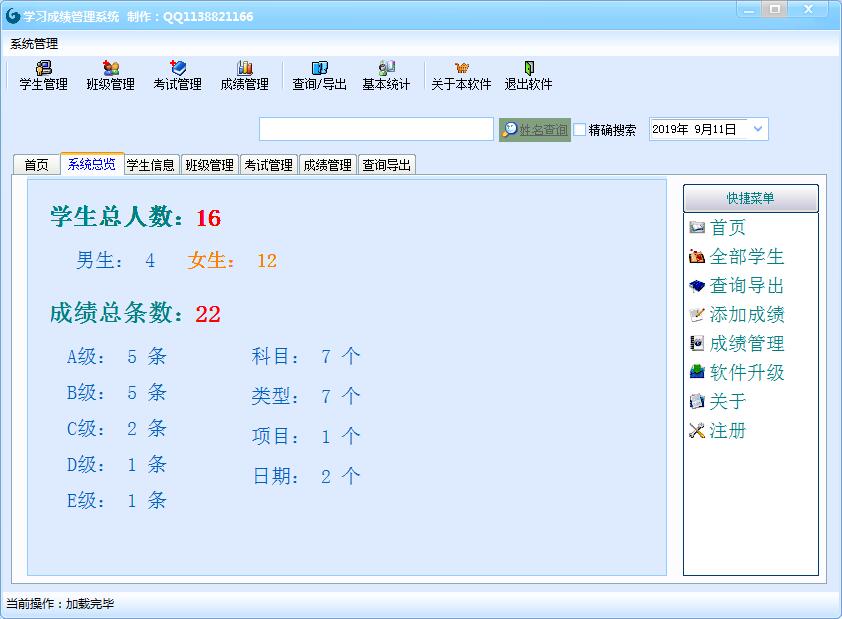This screenshot has height=619, width=842.
Task: Click the 快捷菜单 header button
Action: tap(751, 198)
